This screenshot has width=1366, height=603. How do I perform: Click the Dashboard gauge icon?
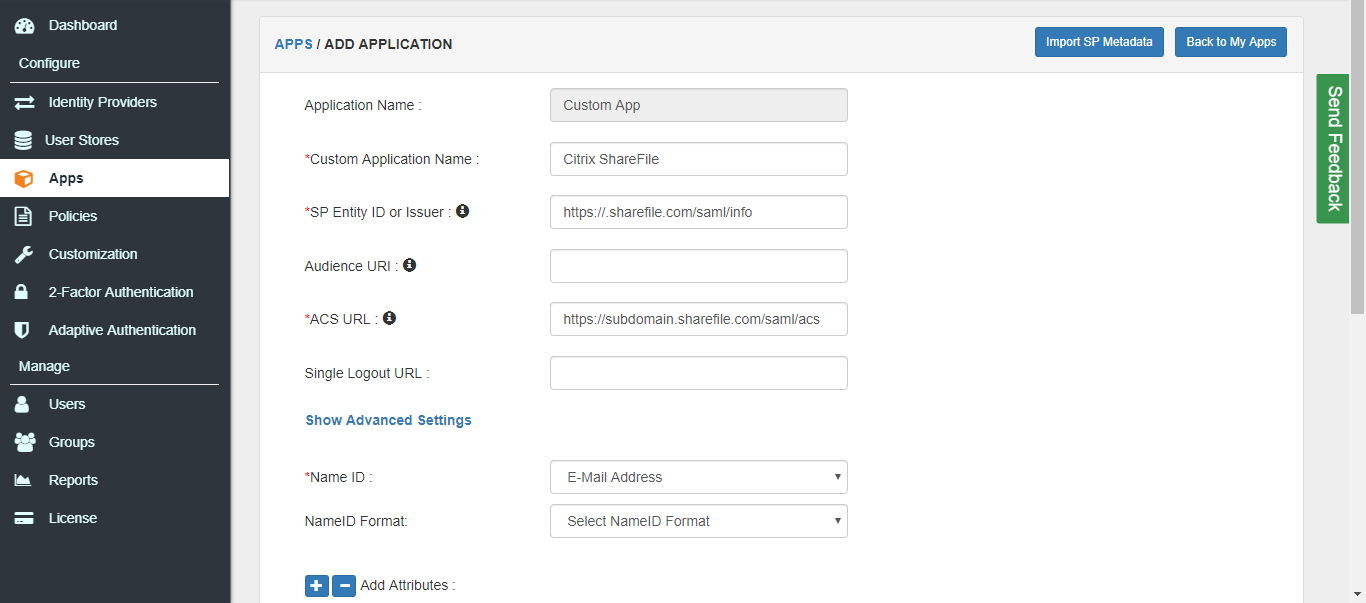pos(24,25)
